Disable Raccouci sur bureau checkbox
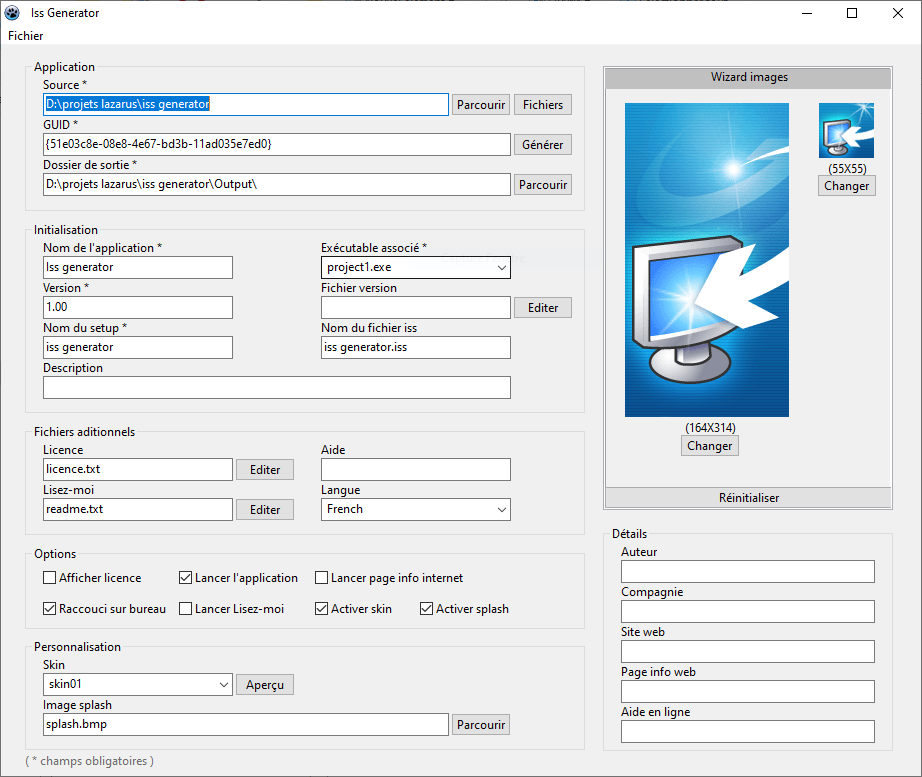922x777 pixels. pos(50,609)
